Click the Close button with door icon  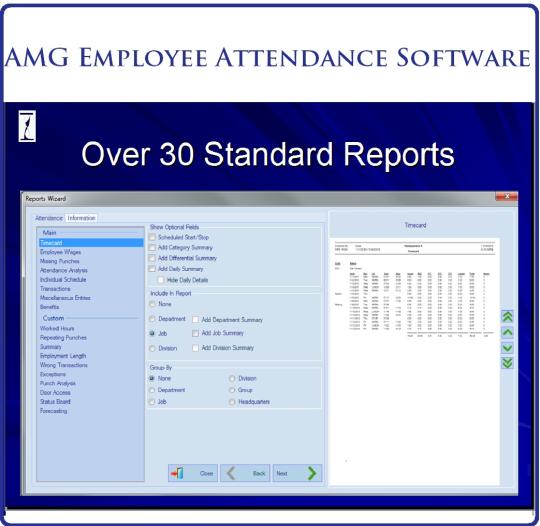193,473
